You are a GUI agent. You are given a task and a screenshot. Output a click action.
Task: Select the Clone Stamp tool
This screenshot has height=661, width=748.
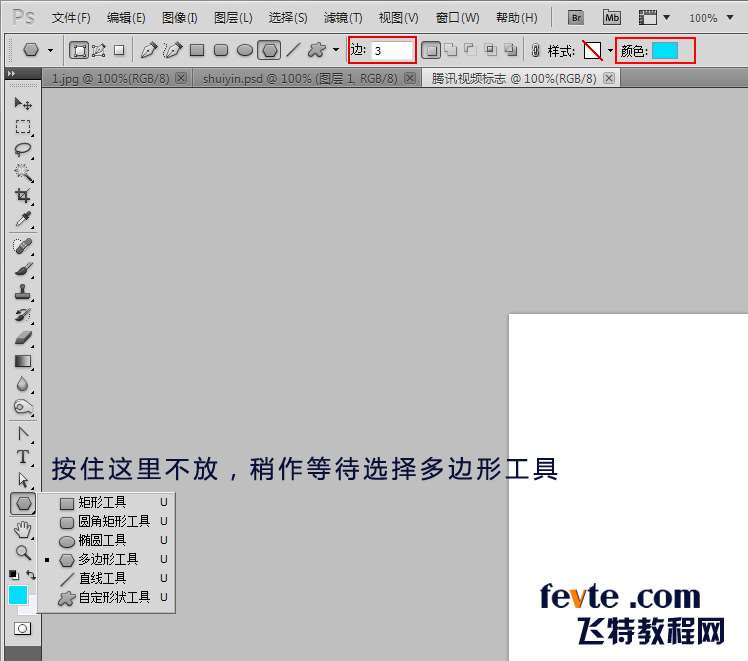22,292
